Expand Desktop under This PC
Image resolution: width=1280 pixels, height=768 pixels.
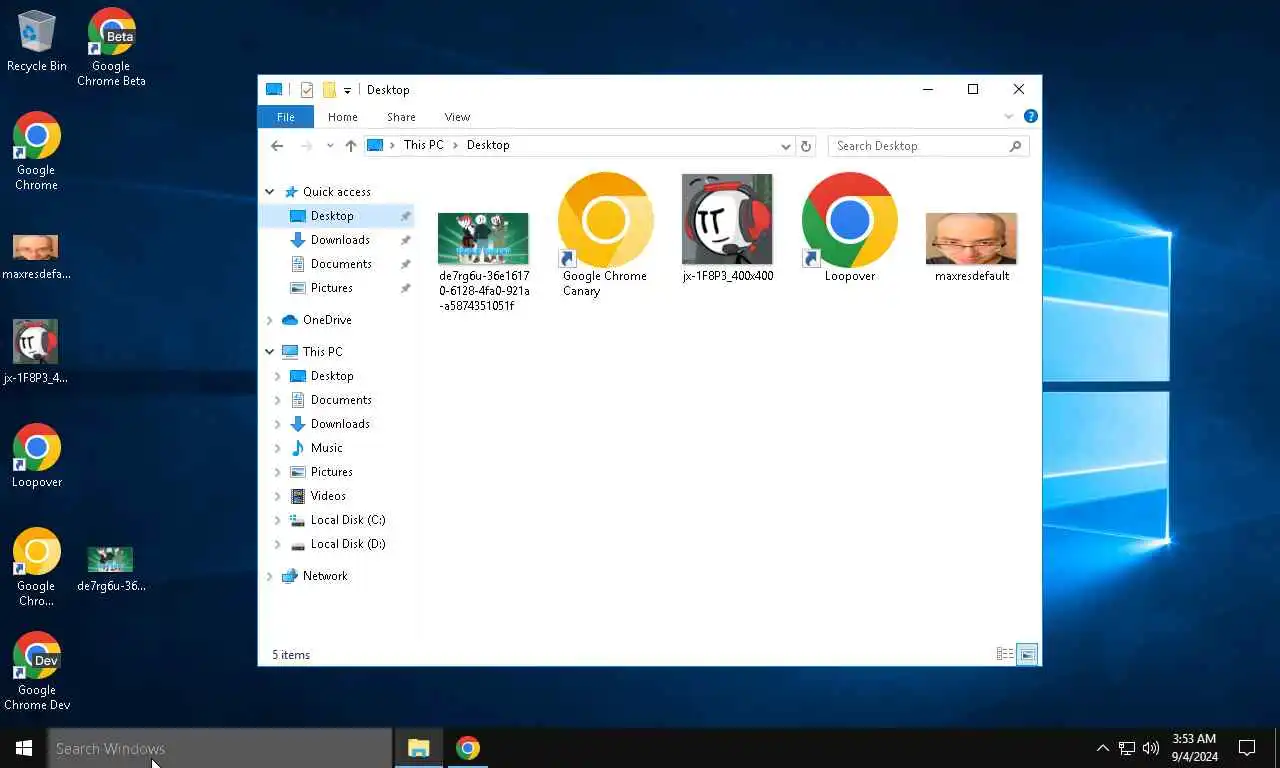[277, 376]
